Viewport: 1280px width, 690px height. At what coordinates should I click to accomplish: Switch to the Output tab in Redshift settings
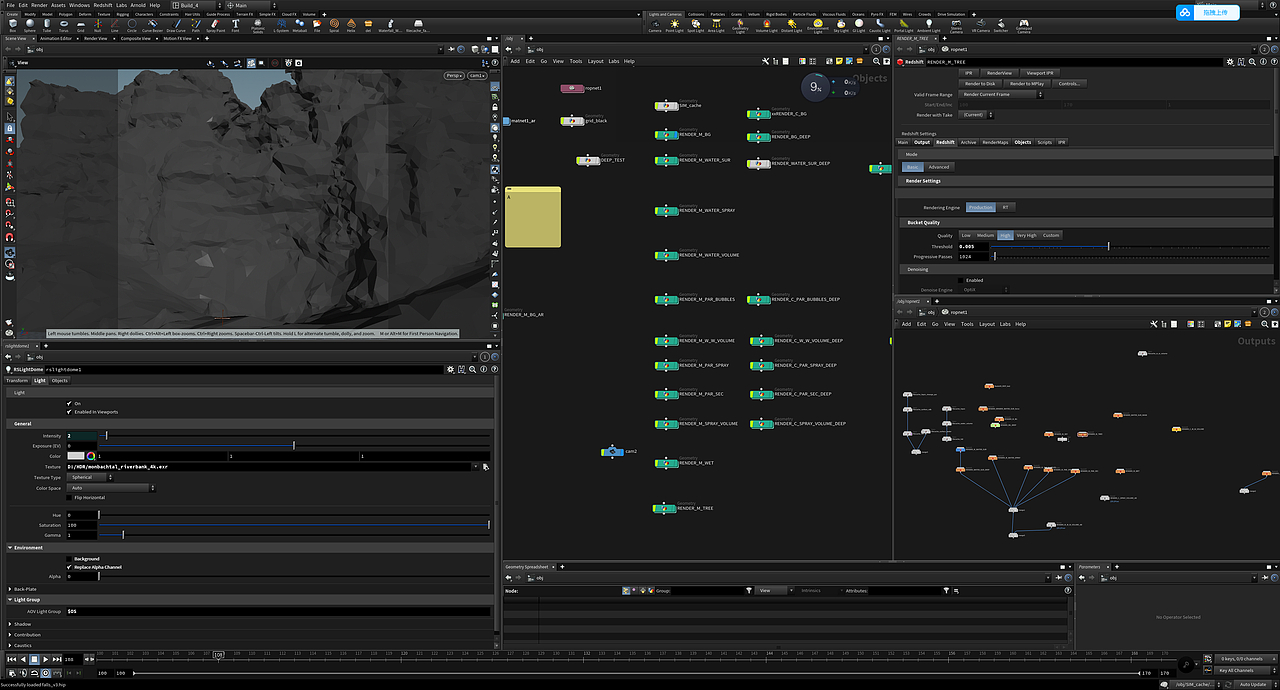[x=922, y=142]
